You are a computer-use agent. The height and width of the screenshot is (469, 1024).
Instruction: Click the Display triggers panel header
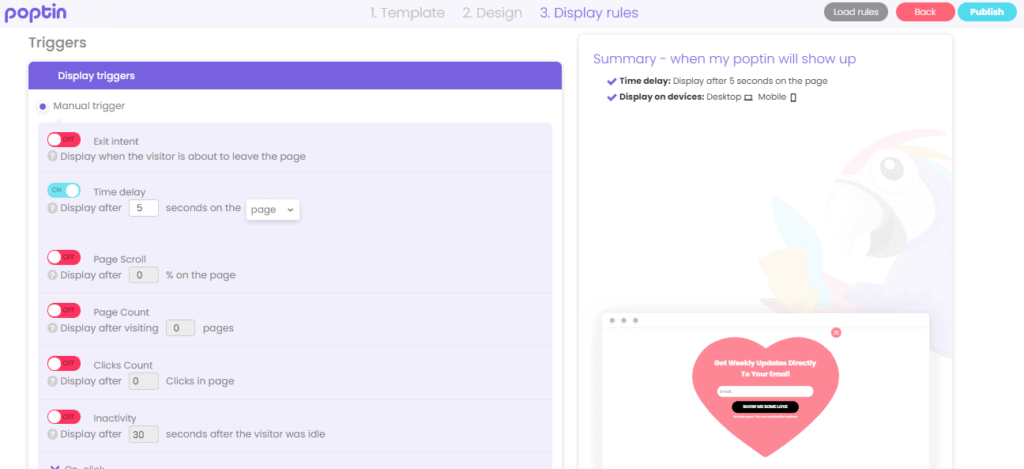click(x=295, y=76)
